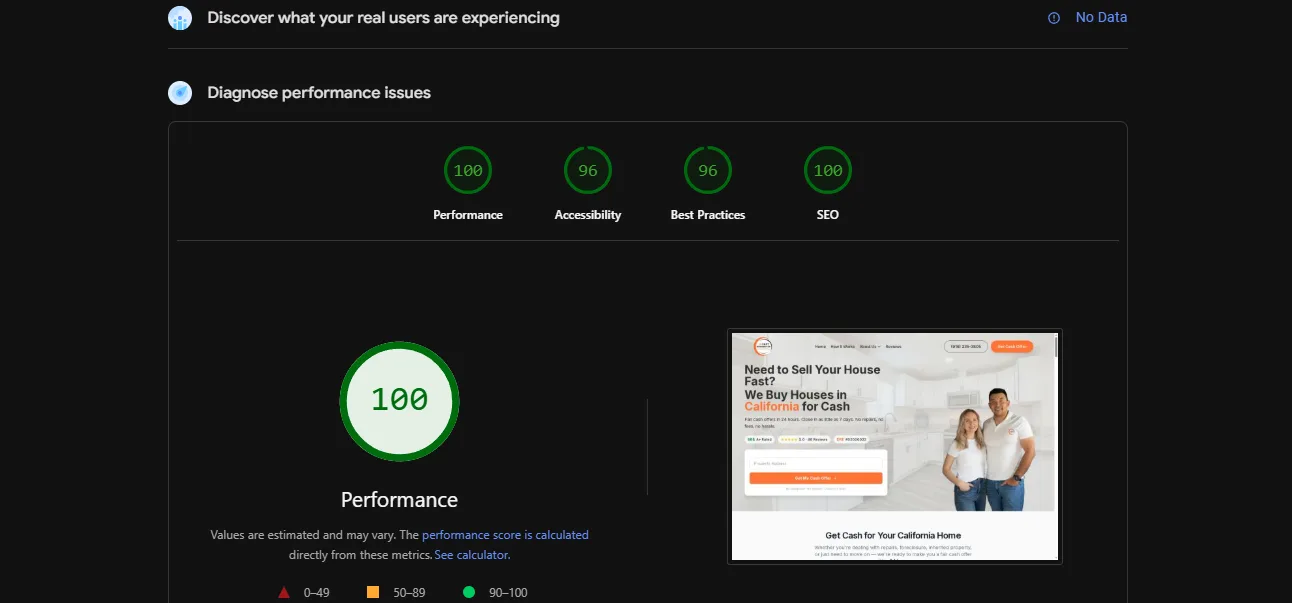Open the page screenshot thumbnail
The width and height of the screenshot is (1292, 603).
pos(894,446)
